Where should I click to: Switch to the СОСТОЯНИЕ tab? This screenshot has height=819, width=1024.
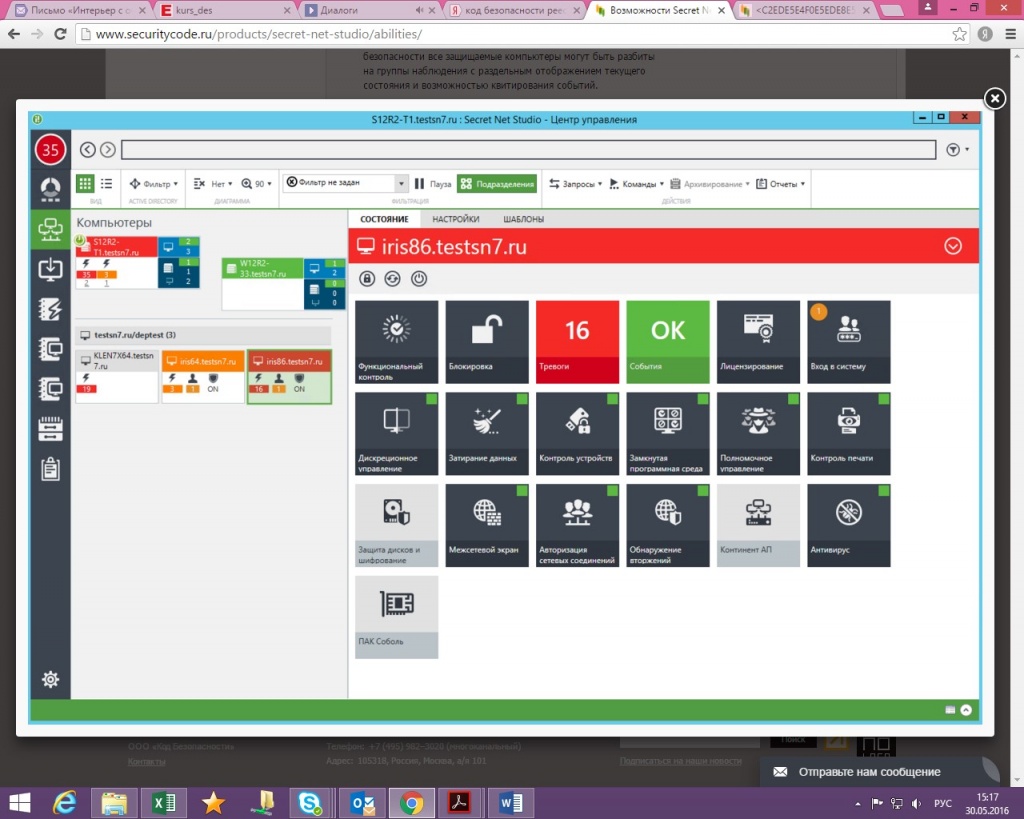click(x=385, y=219)
